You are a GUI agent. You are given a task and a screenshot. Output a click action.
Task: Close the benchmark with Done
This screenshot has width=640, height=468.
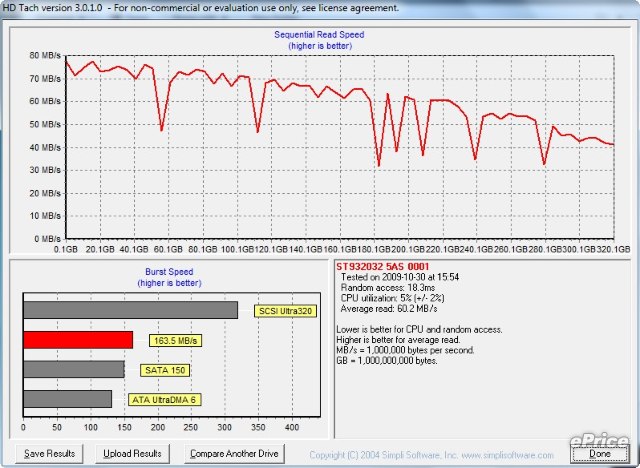pos(599,453)
